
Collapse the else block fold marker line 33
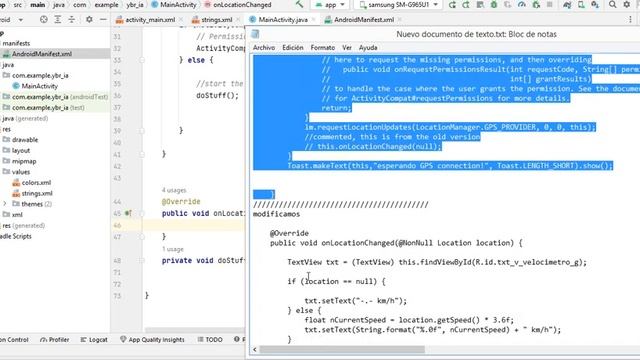(x=142, y=60)
